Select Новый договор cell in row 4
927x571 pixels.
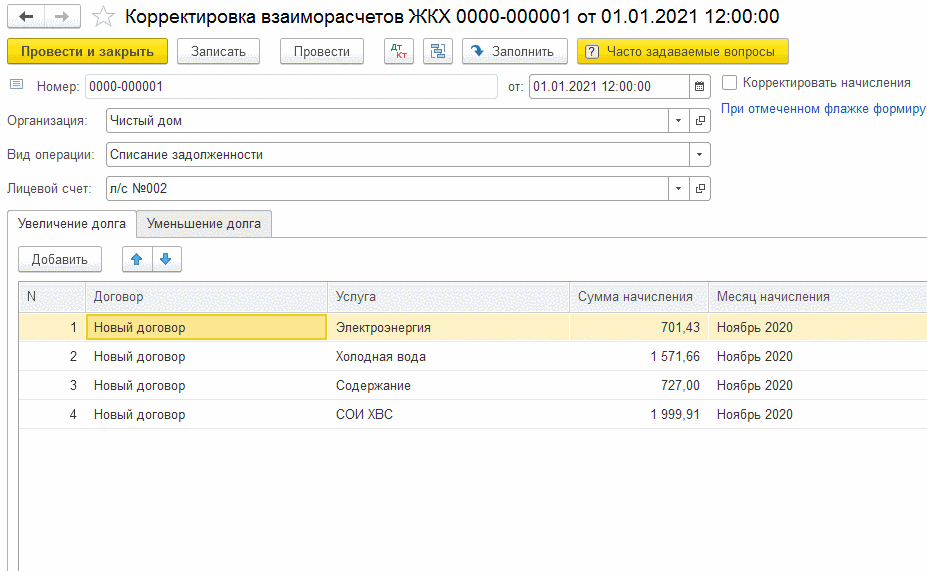(x=207, y=414)
